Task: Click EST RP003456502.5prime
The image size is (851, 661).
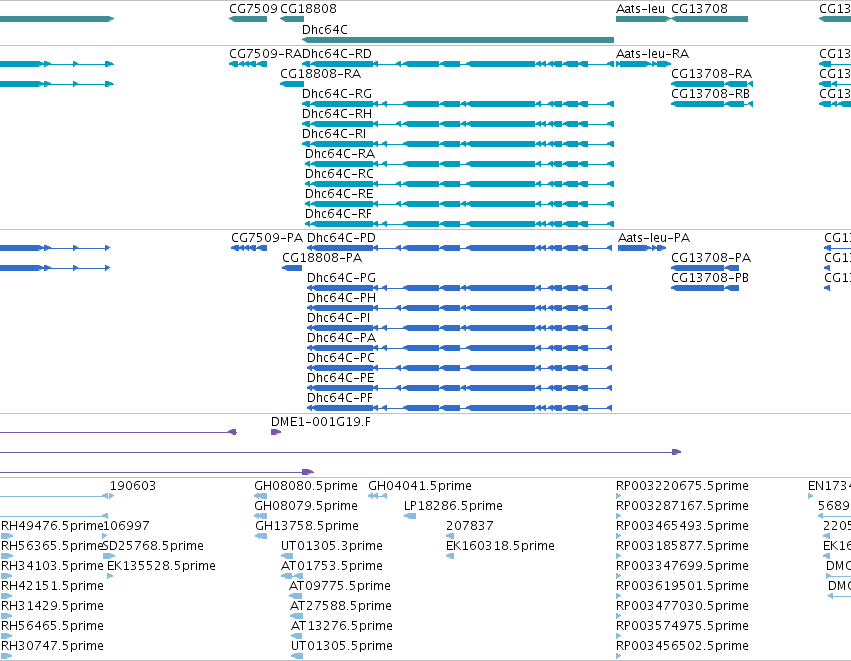Action: 682,646
